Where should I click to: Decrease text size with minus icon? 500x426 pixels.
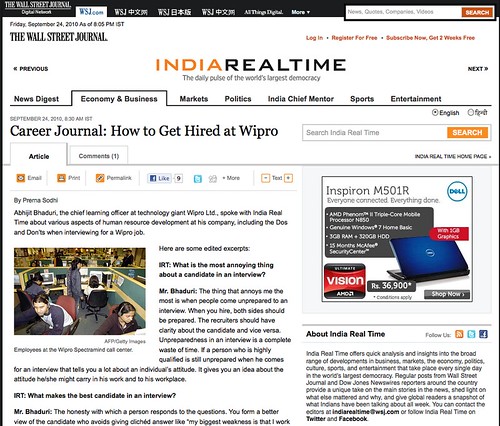click(x=265, y=178)
